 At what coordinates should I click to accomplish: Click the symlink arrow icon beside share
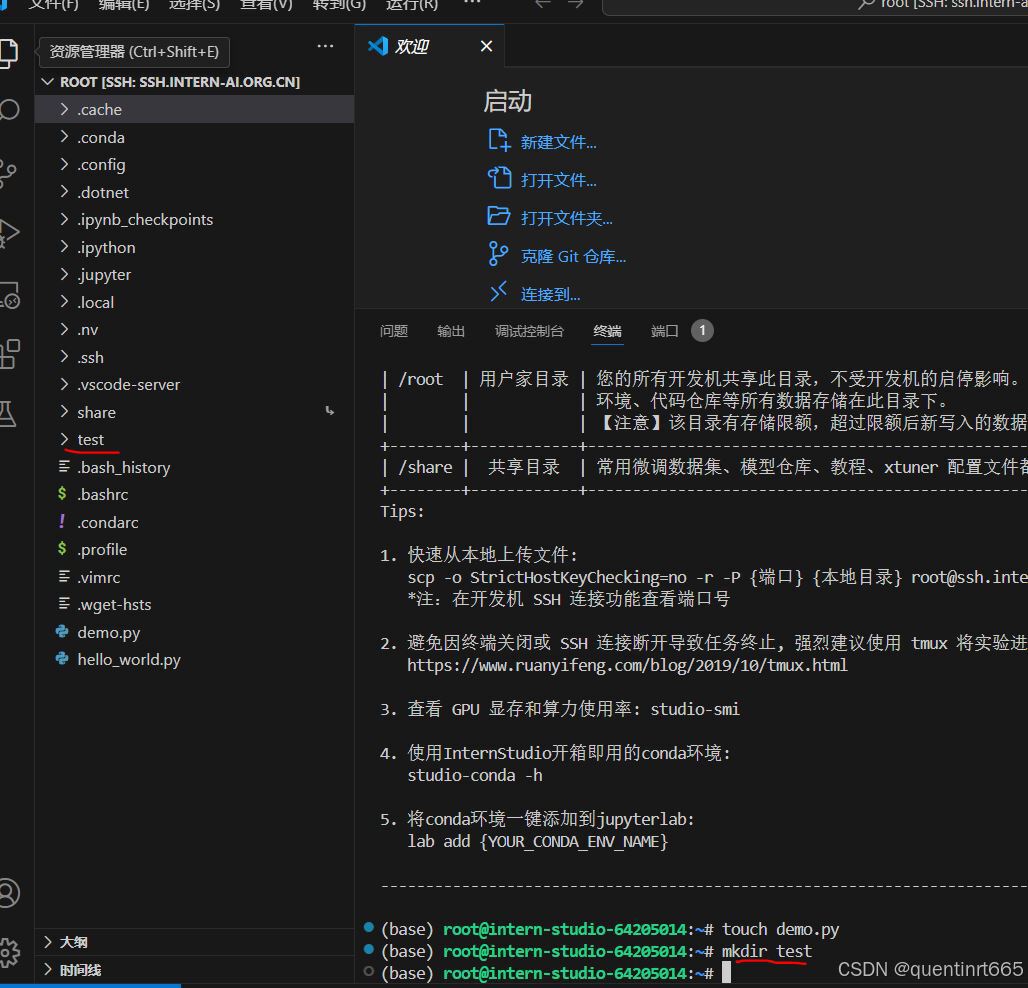pos(330,411)
